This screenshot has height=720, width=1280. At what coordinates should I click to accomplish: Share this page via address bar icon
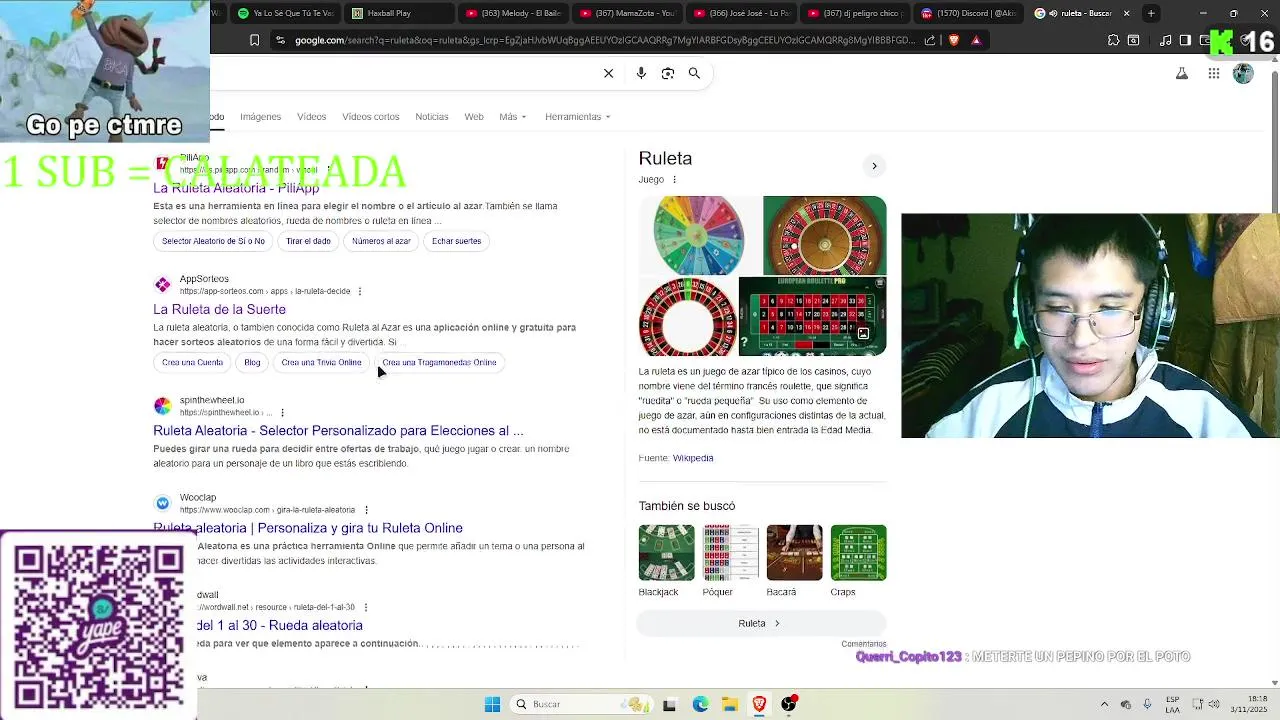[930, 40]
